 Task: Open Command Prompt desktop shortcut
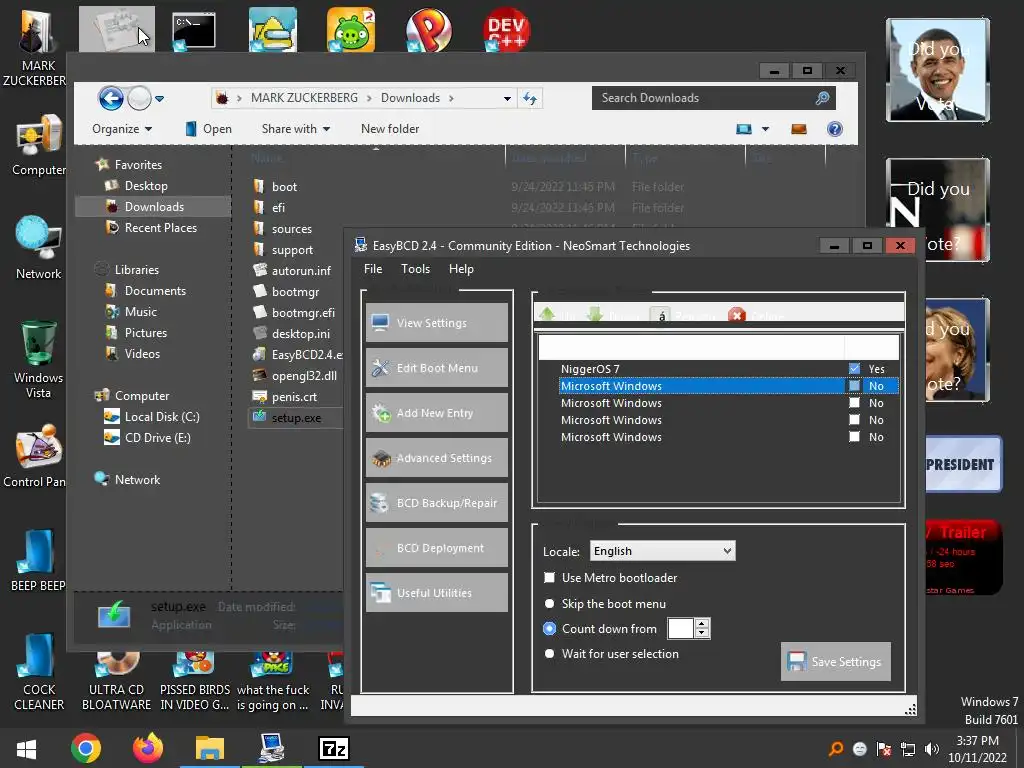[194, 30]
